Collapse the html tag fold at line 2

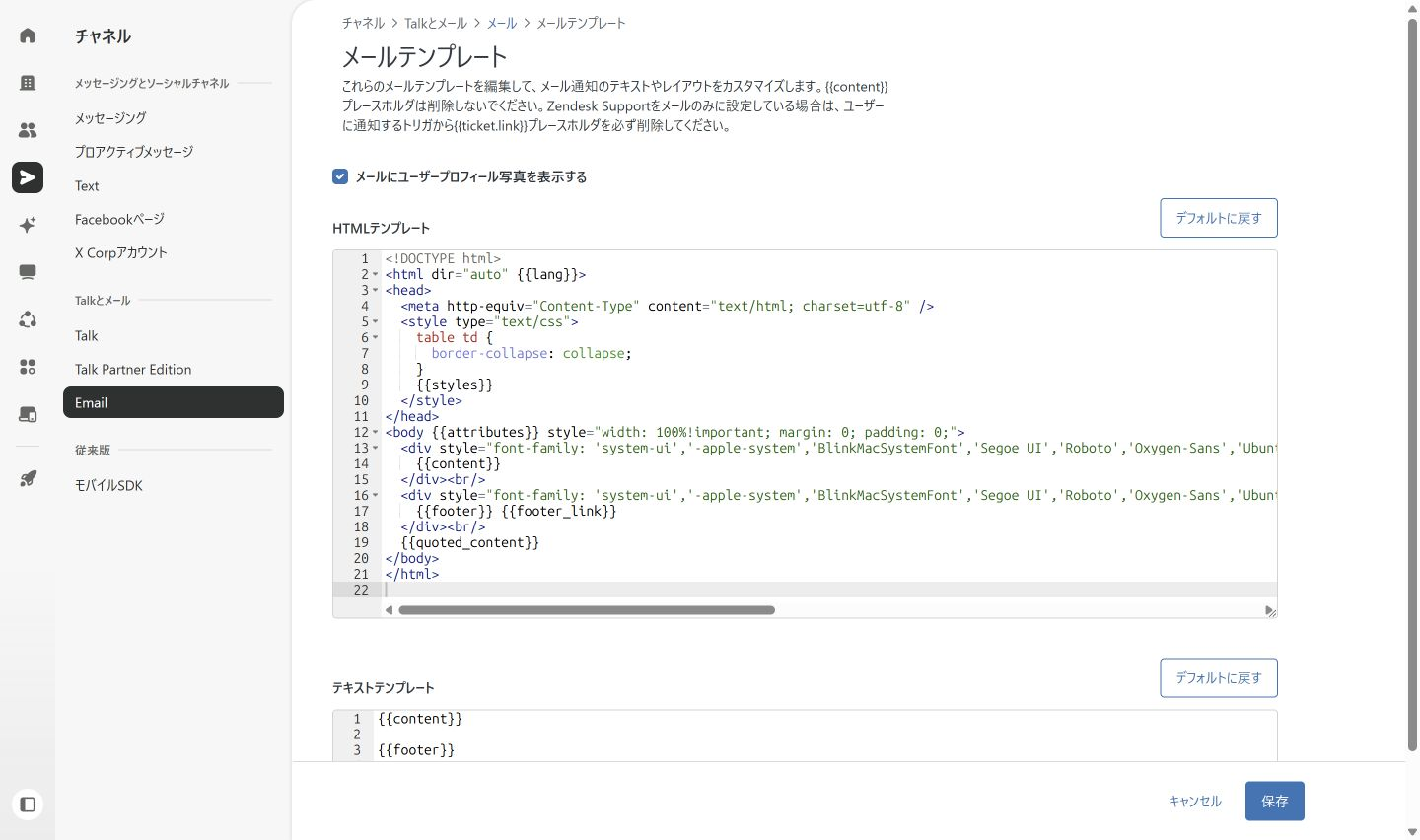tap(376, 274)
